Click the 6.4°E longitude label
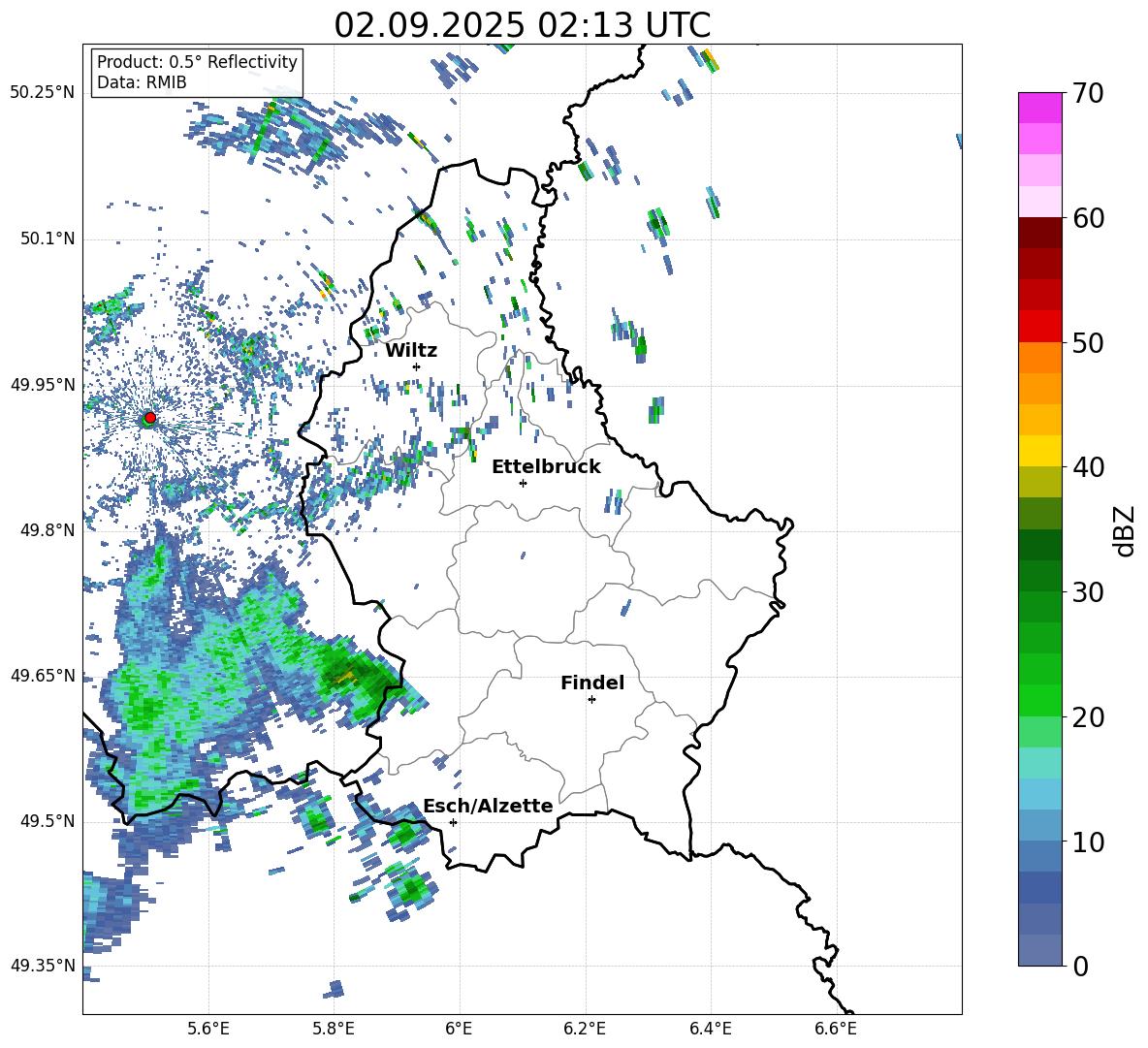Image resolution: width=1148 pixels, height=1048 pixels. coord(710,1029)
